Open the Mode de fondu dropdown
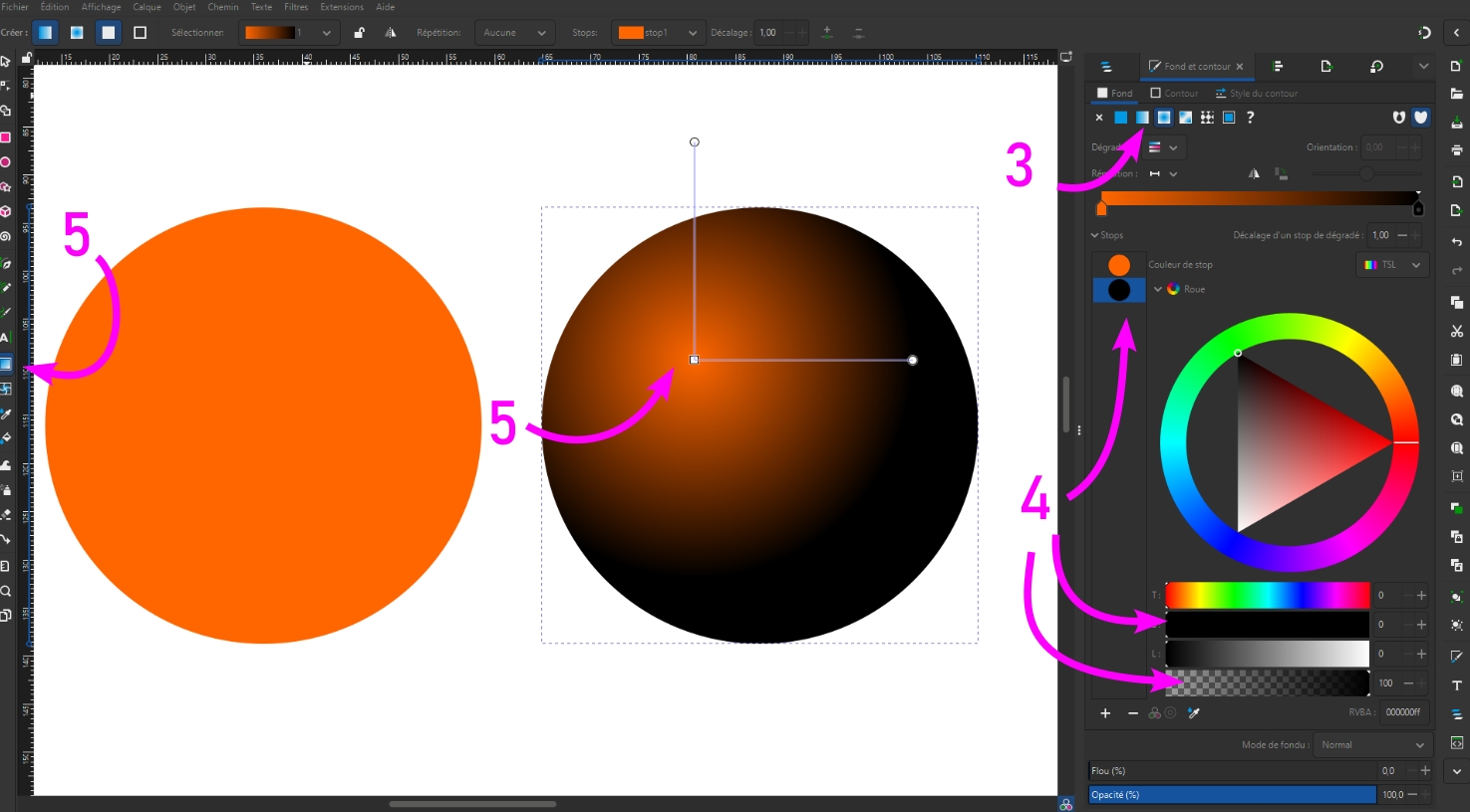The height and width of the screenshot is (812, 1470). [x=1372, y=745]
